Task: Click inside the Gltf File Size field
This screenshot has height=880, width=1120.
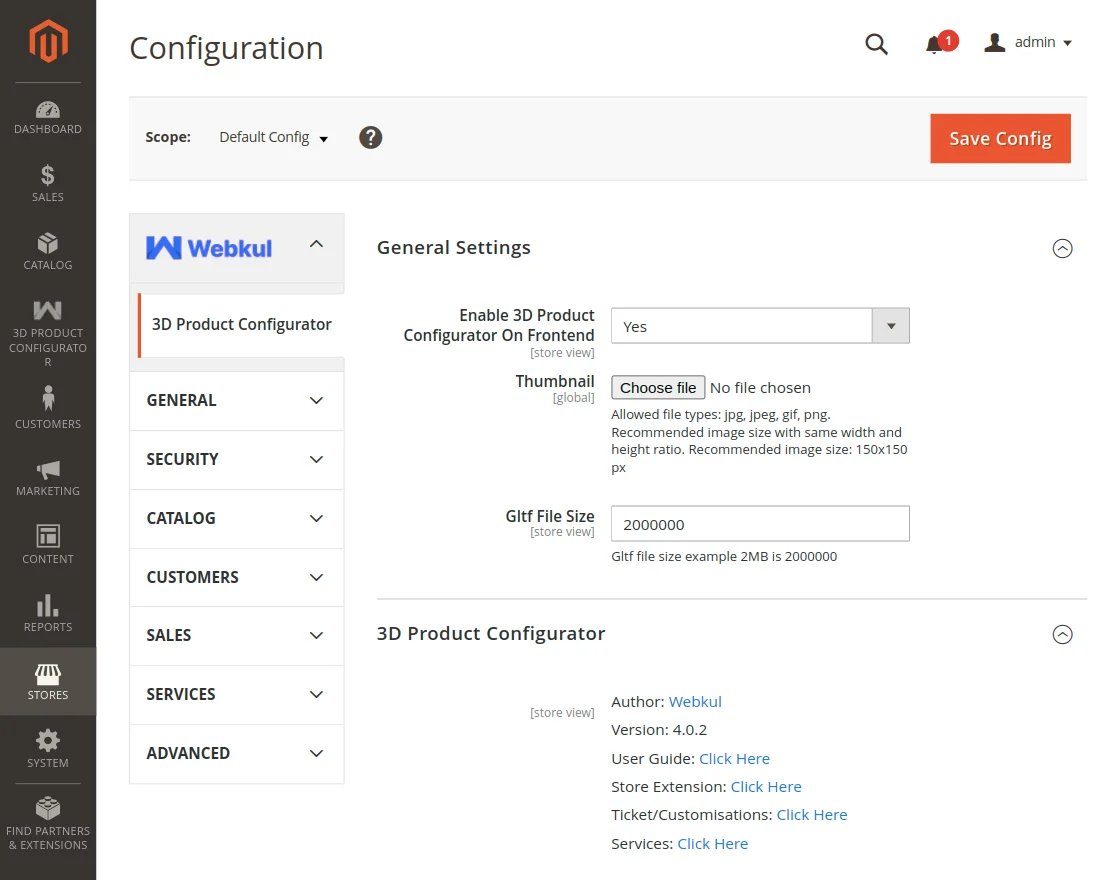Action: [x=759, y=523]
